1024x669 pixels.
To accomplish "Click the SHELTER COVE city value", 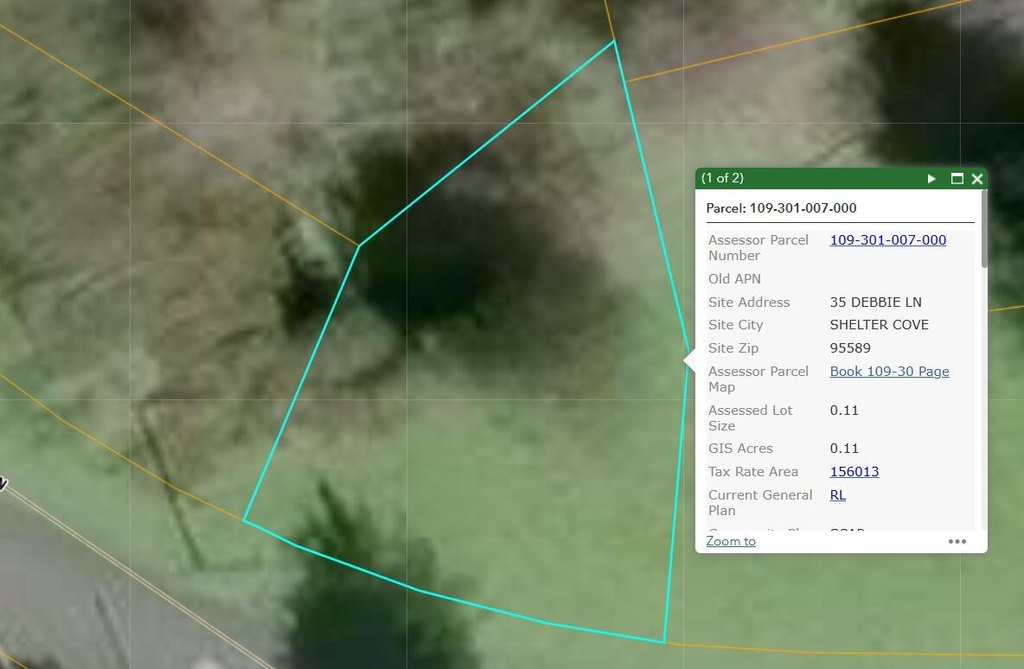I will click(879, 325).
